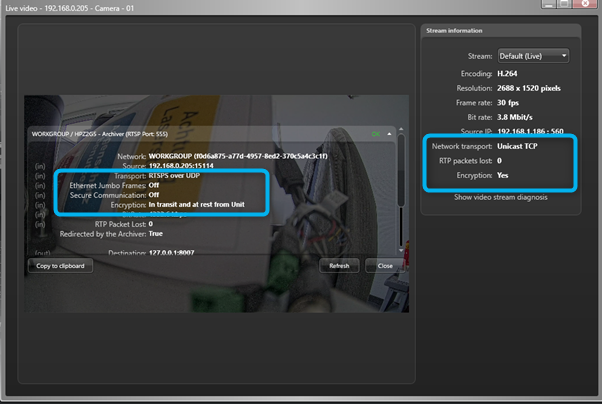Click the scrollbar up arrow in diagnosis
This screenshot has height=404, width=602.
(x=402, y=129)
